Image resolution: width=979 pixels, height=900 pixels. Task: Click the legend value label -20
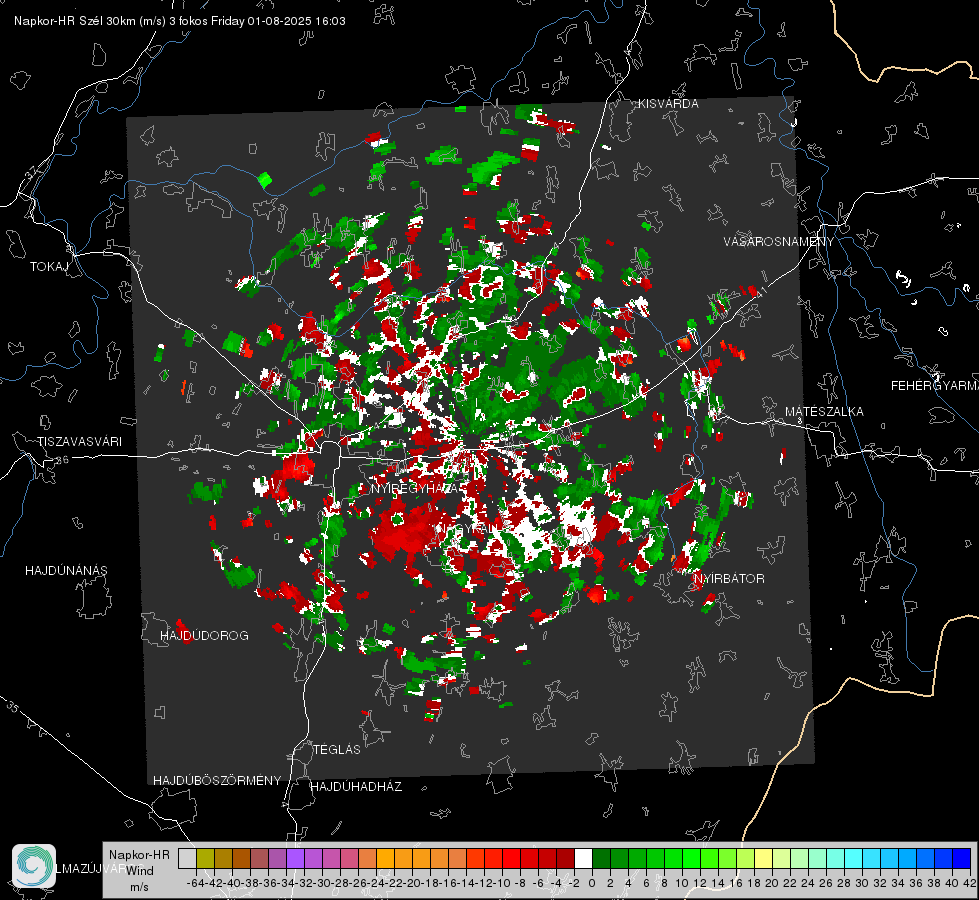(x=412, y=883)
